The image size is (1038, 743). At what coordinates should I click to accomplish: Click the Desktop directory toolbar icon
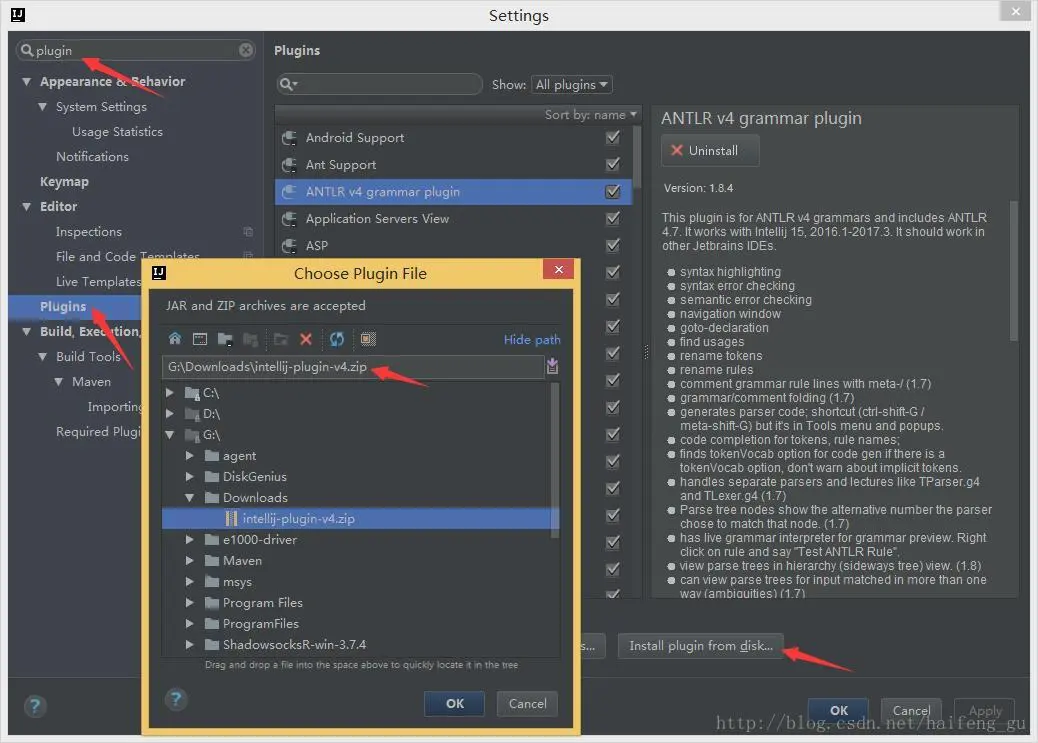point(200,339)
